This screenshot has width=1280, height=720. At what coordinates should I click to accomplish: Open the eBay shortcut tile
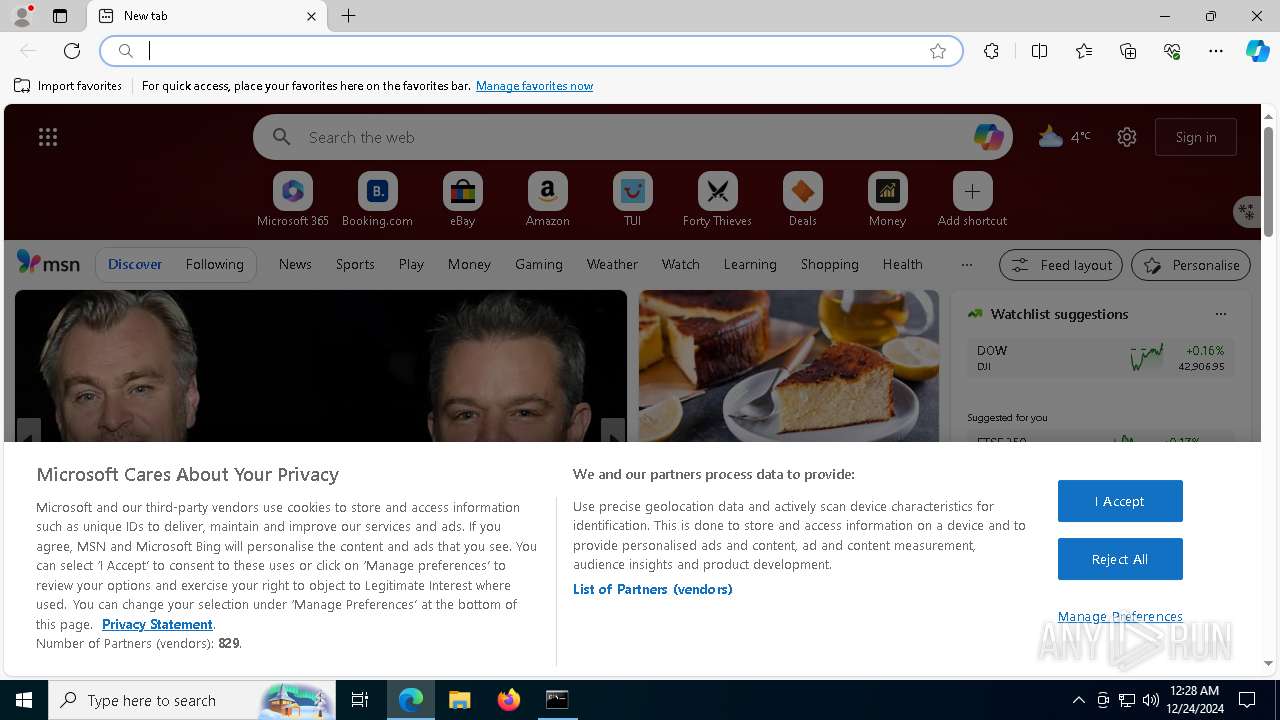(462, 200)
